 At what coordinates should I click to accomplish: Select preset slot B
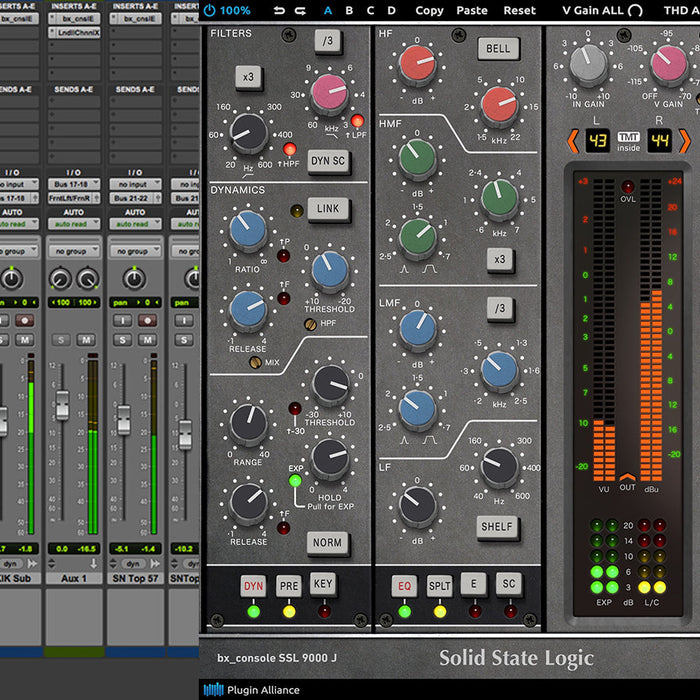click(349, 10)
